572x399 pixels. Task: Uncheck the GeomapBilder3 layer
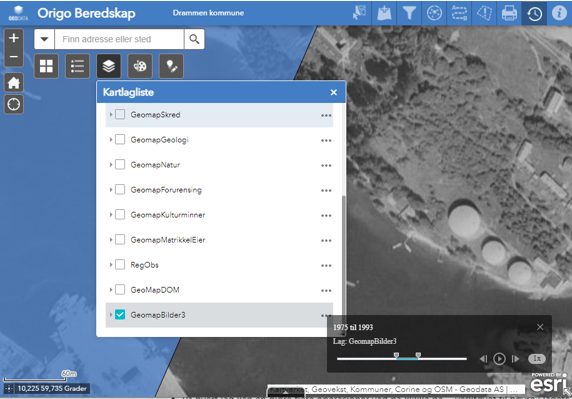click(x=120, y=314)
